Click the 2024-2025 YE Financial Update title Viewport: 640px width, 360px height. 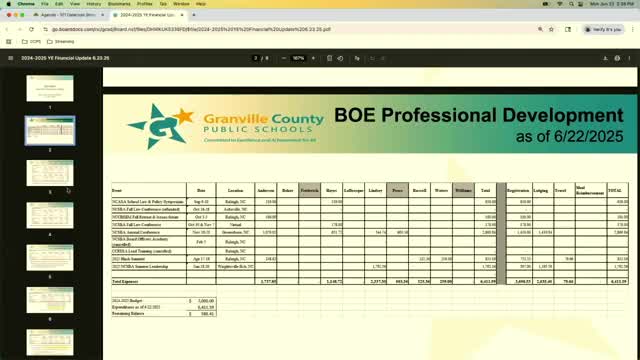click(x=65, y=58)
